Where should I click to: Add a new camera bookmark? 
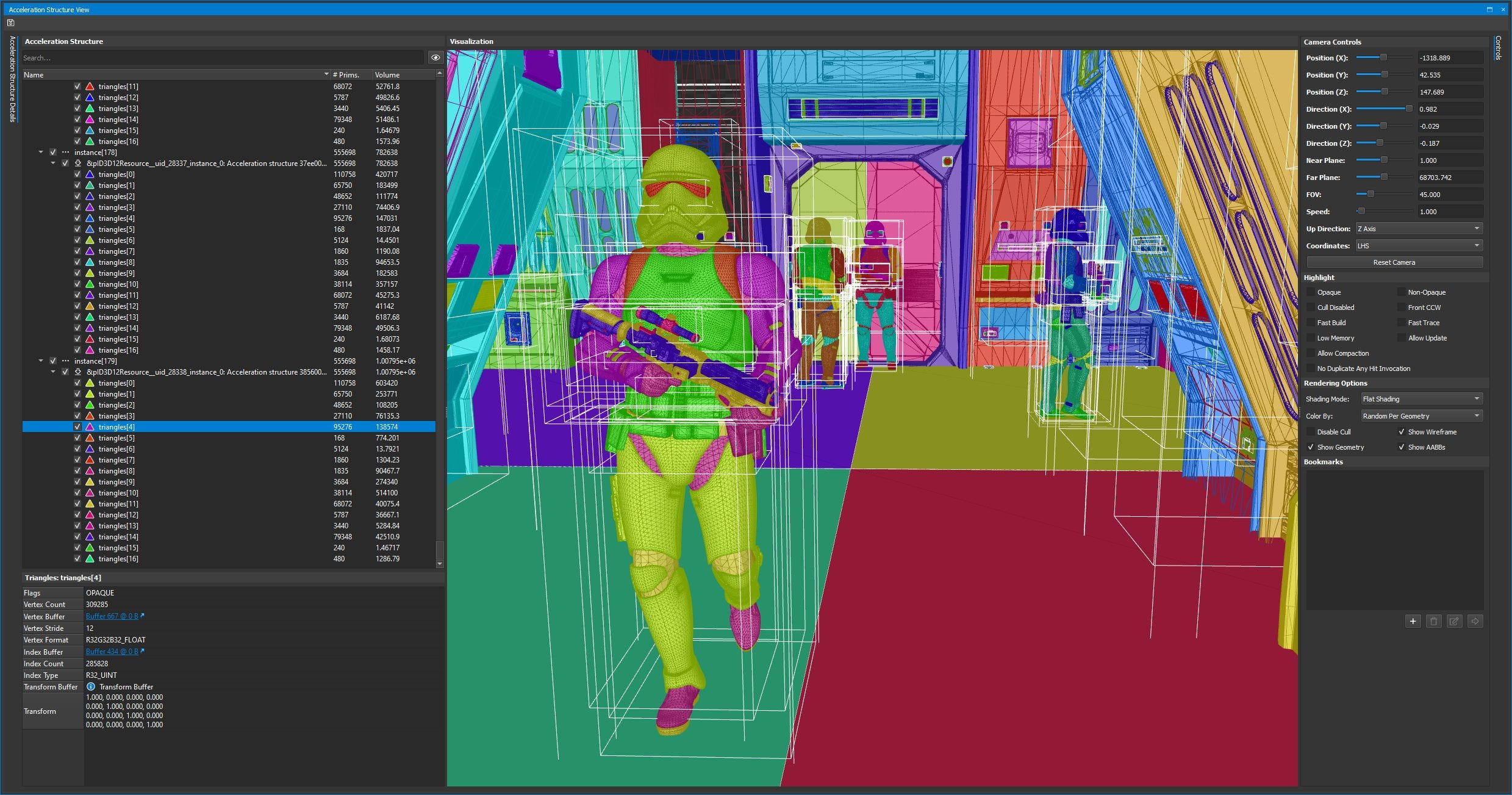coord(1413,621)
